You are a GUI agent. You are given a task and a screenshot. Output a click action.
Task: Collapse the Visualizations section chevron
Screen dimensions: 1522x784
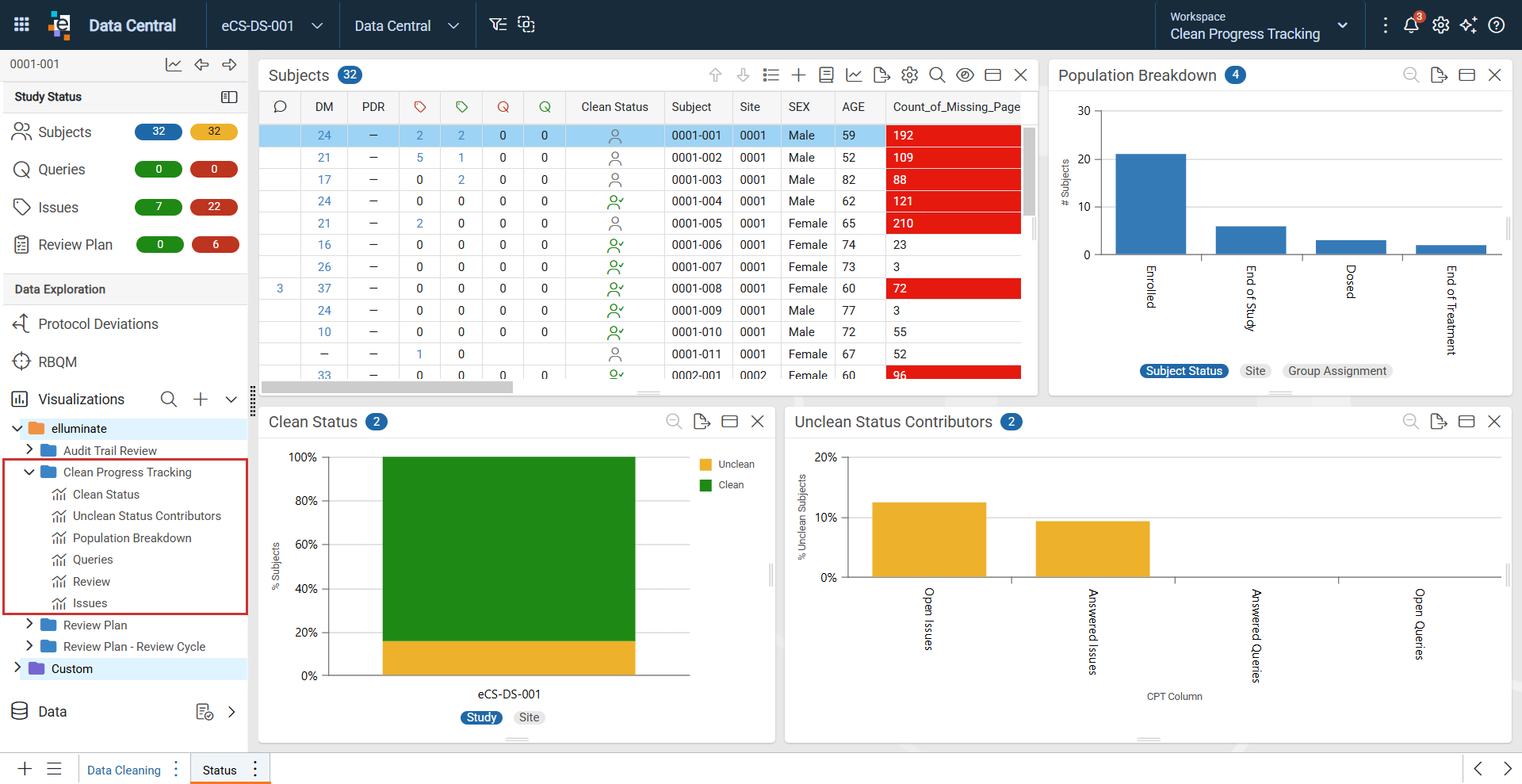231,399
